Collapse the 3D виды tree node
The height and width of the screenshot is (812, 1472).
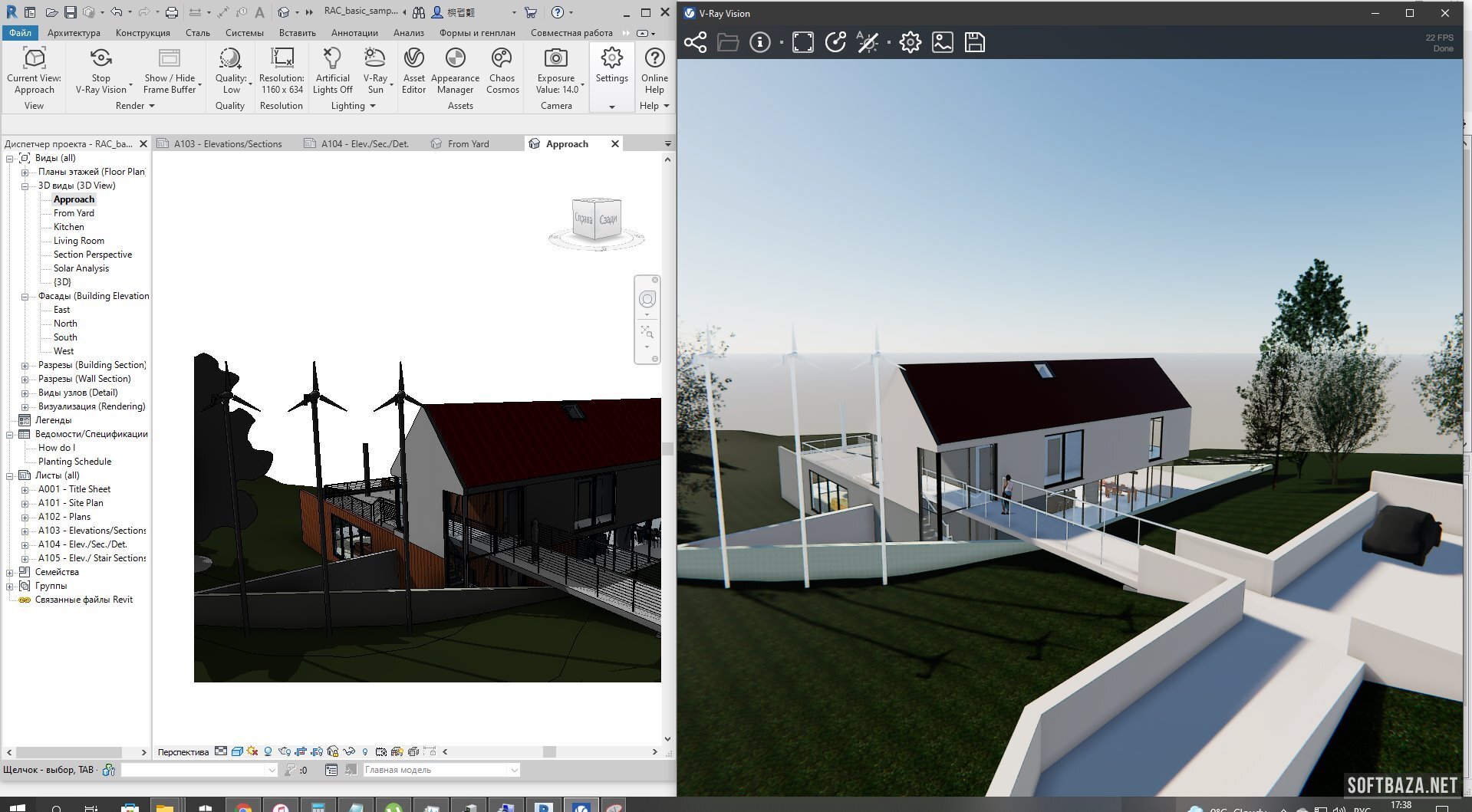(x=25, y=186)
